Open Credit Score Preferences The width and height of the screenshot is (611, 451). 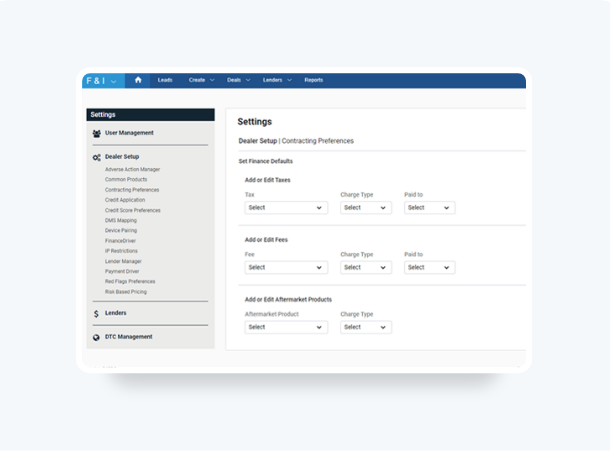coord(132,210)
